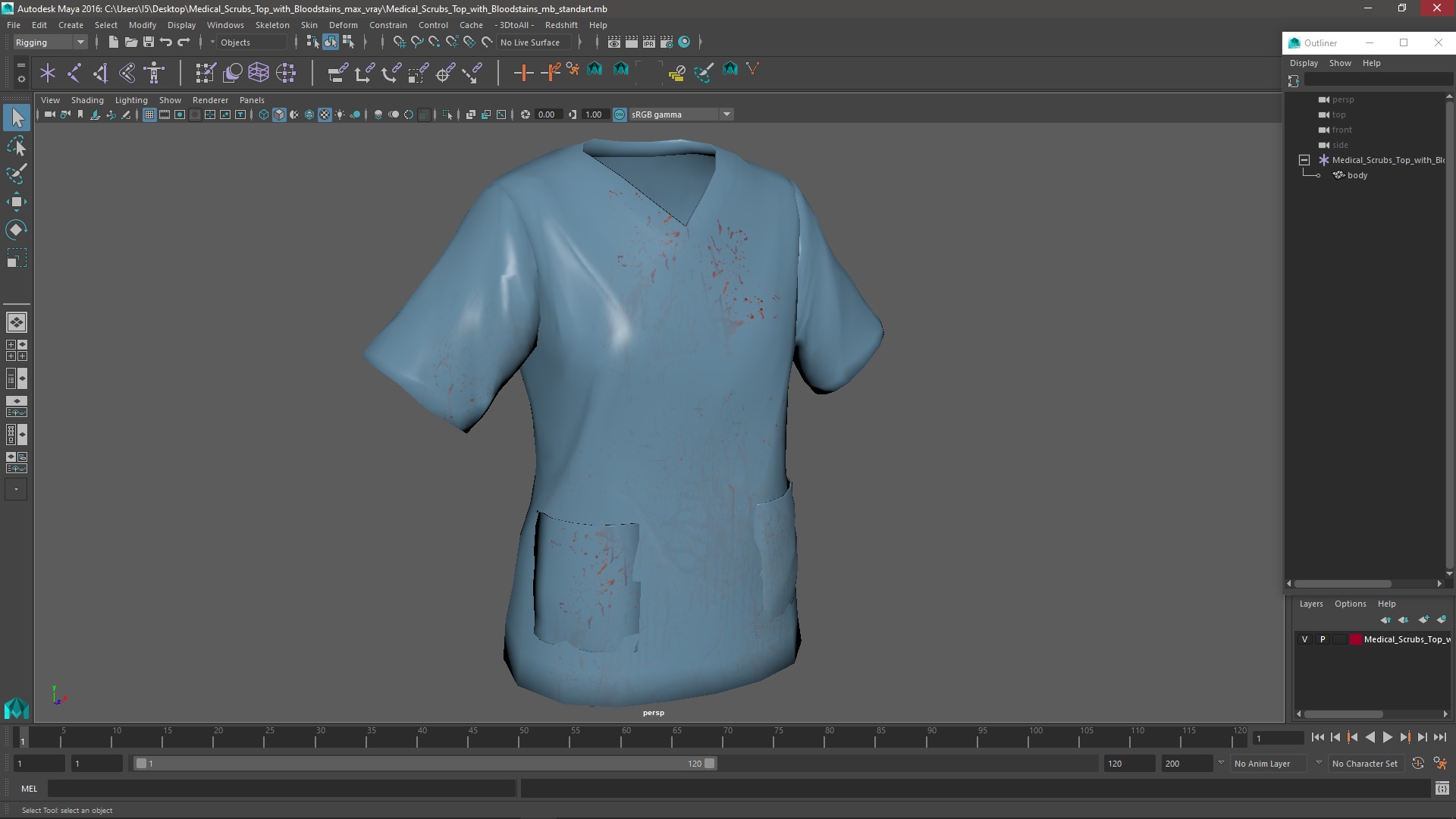This screenshot has height=819, width=1456.
Task: Click the Play Forwards button
Action: point(1387,737)
